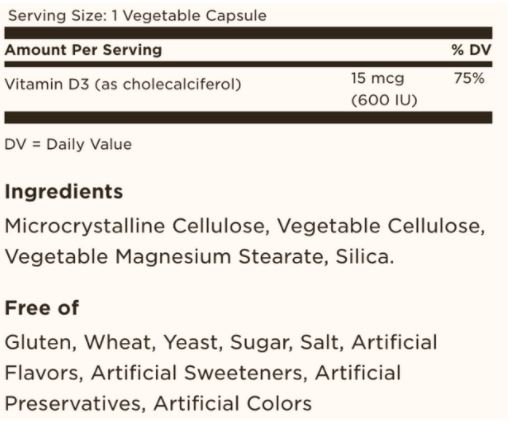Click the 75% daily value figure

point(469,79)
